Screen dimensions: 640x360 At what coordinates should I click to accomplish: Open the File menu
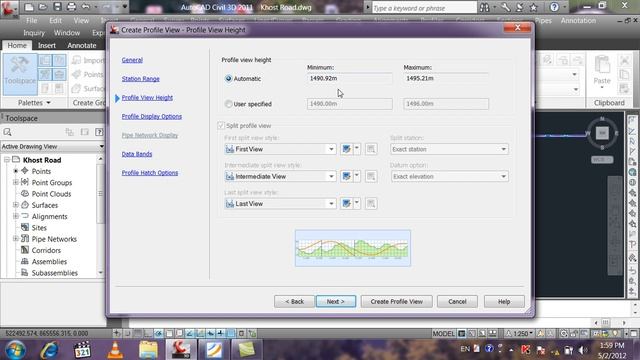pos(31,20)
